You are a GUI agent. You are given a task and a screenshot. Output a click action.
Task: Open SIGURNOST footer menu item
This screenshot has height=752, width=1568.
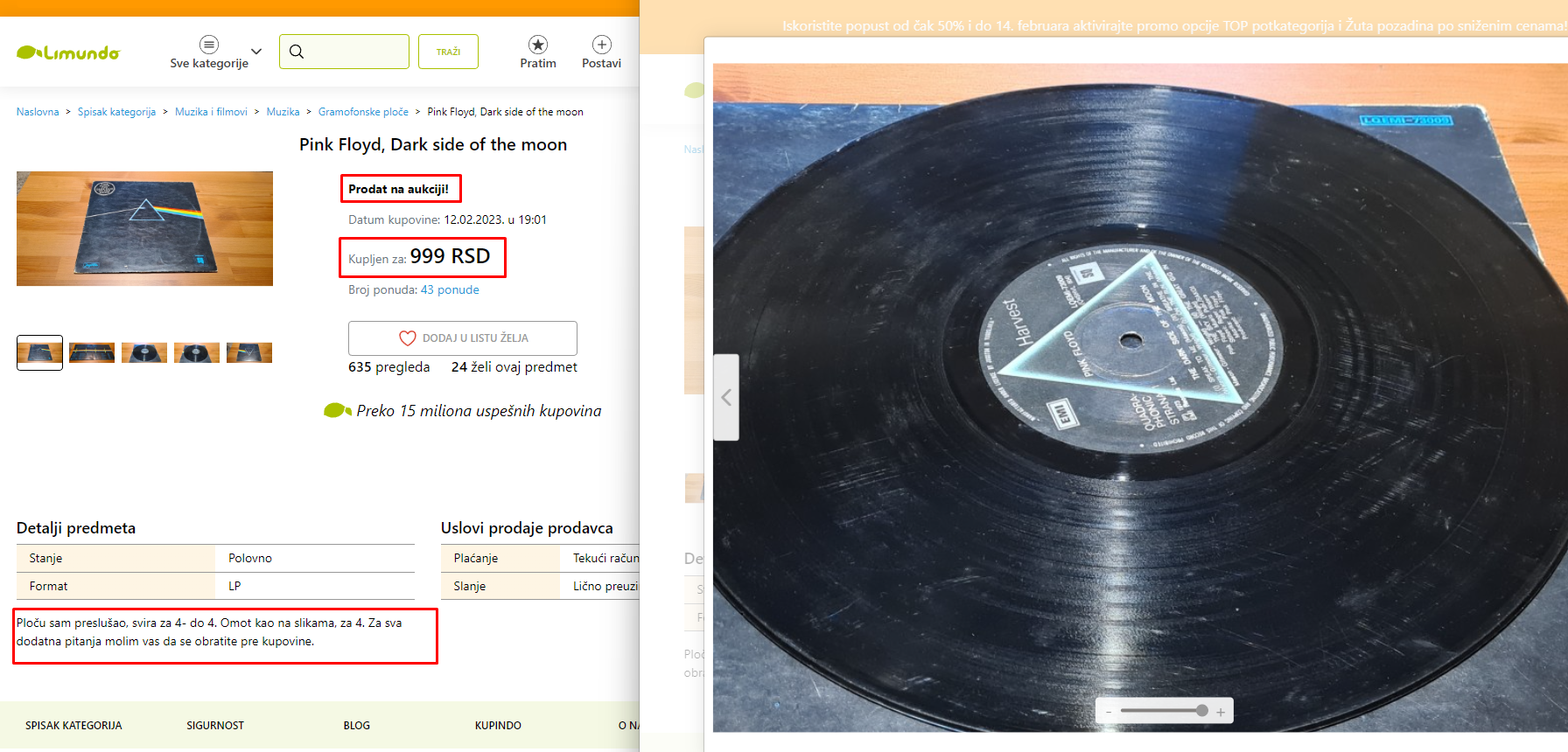coord(215,726)
